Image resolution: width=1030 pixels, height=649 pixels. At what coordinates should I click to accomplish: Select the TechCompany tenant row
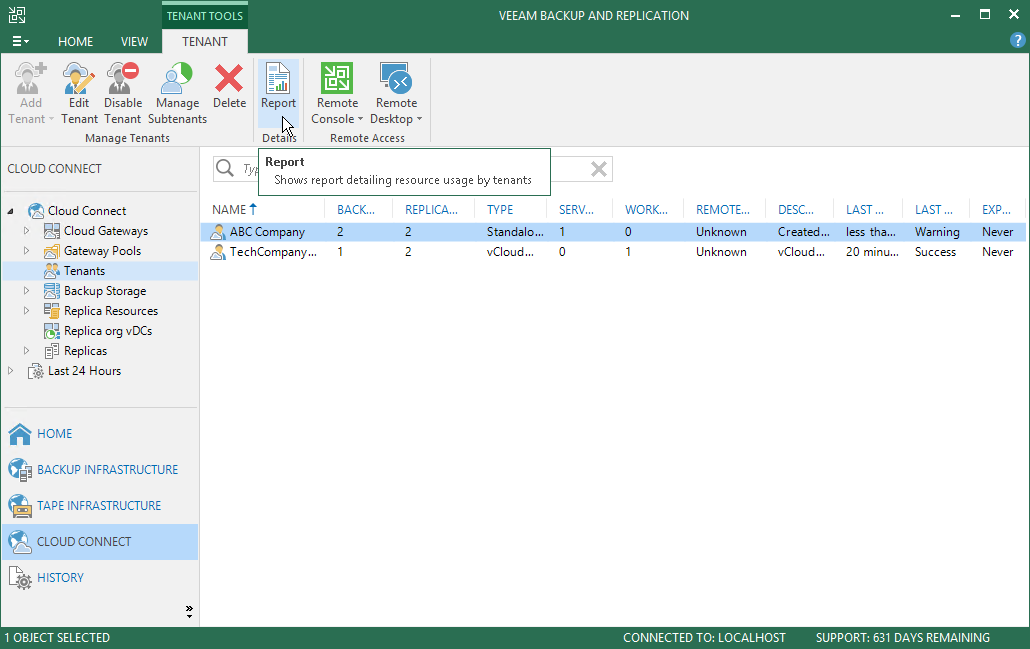point(613,252)
